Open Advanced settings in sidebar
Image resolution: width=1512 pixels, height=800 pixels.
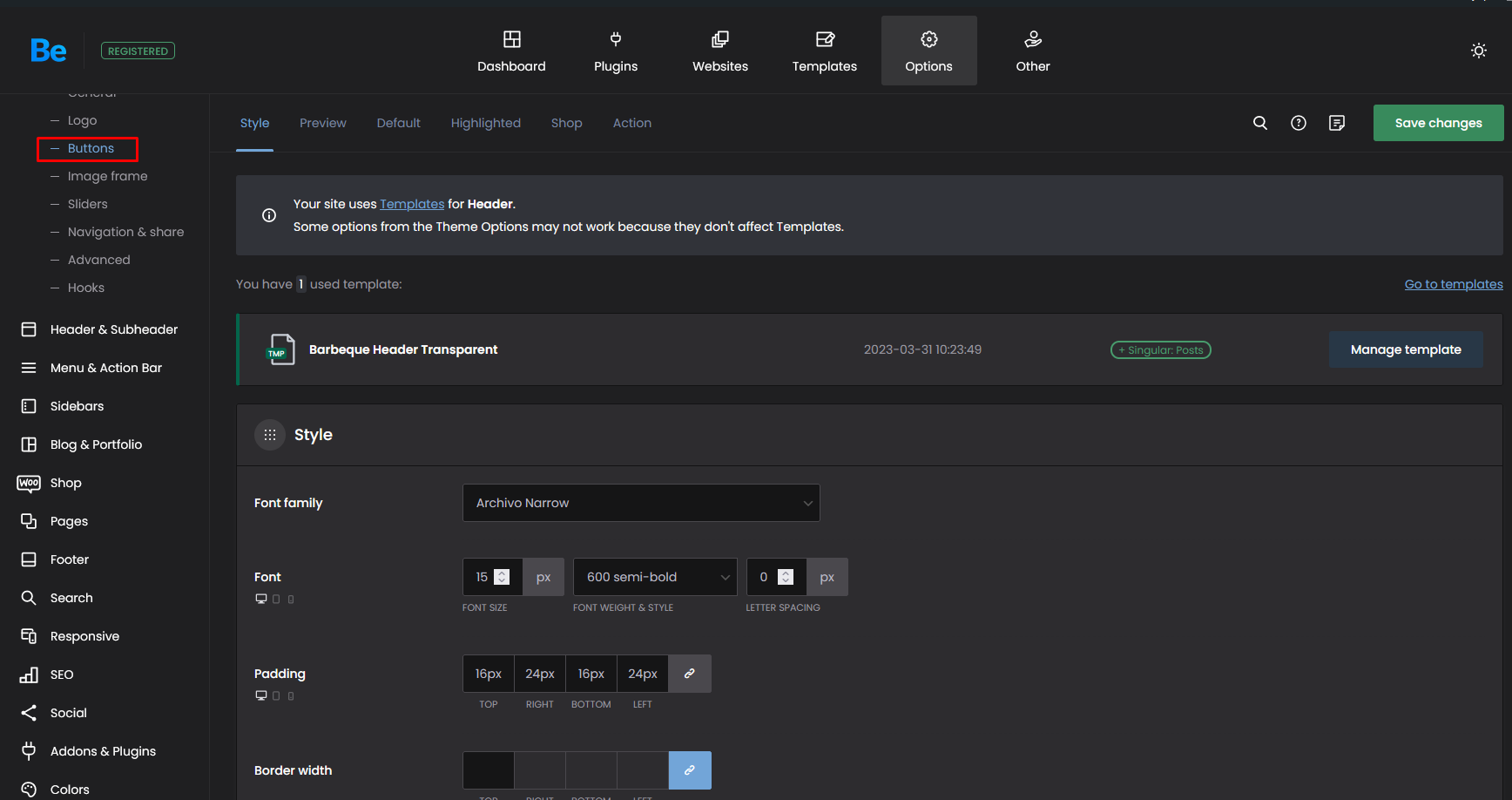[x=99, y=260]
